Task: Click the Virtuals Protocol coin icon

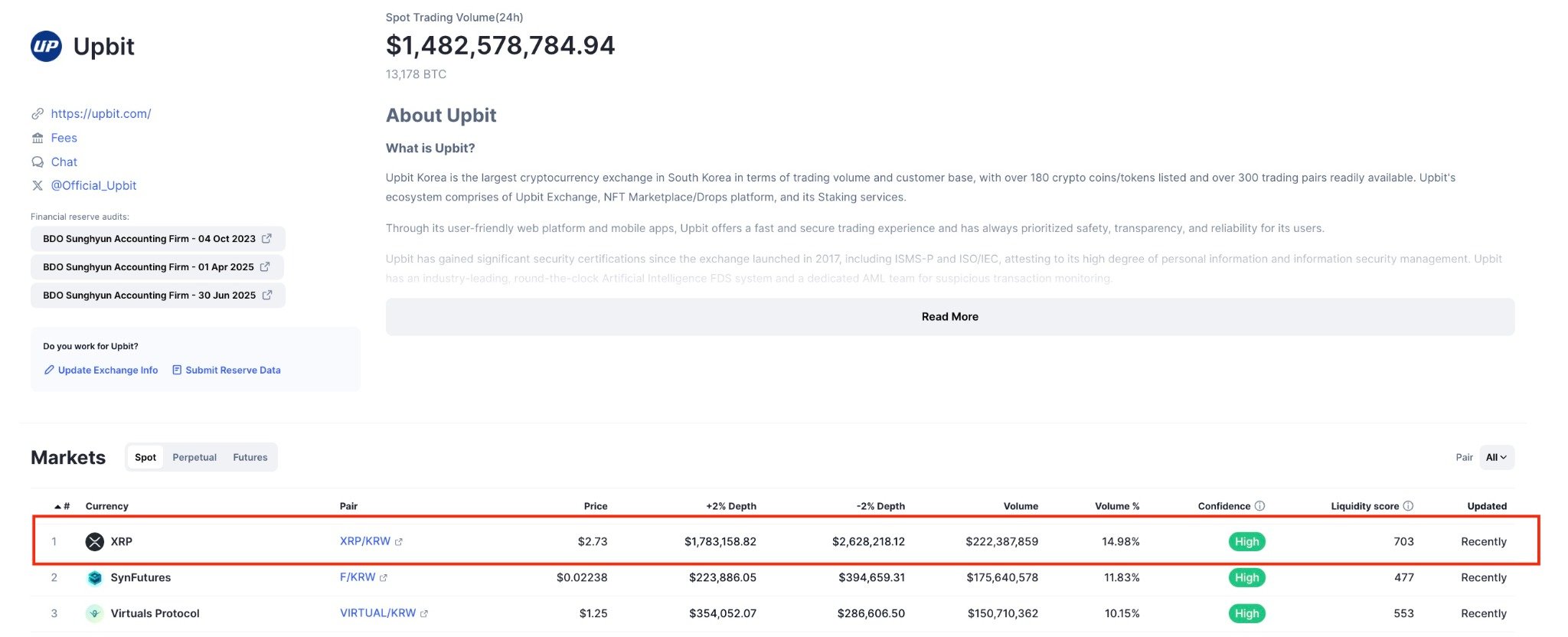Action: pyautogui.click(x=94, y=613)
